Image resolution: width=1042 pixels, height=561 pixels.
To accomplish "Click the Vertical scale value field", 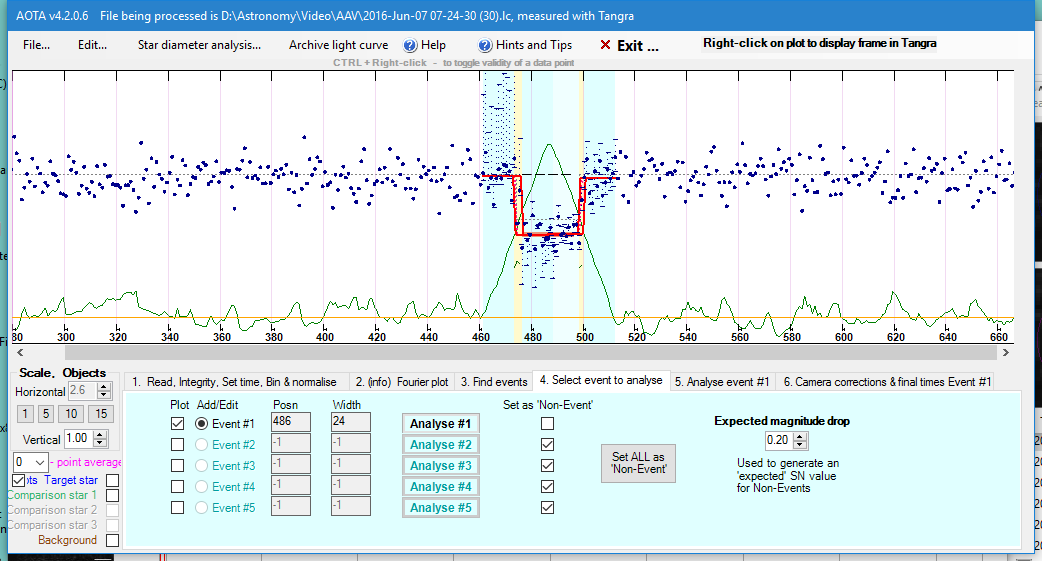I will click(79, 439).
